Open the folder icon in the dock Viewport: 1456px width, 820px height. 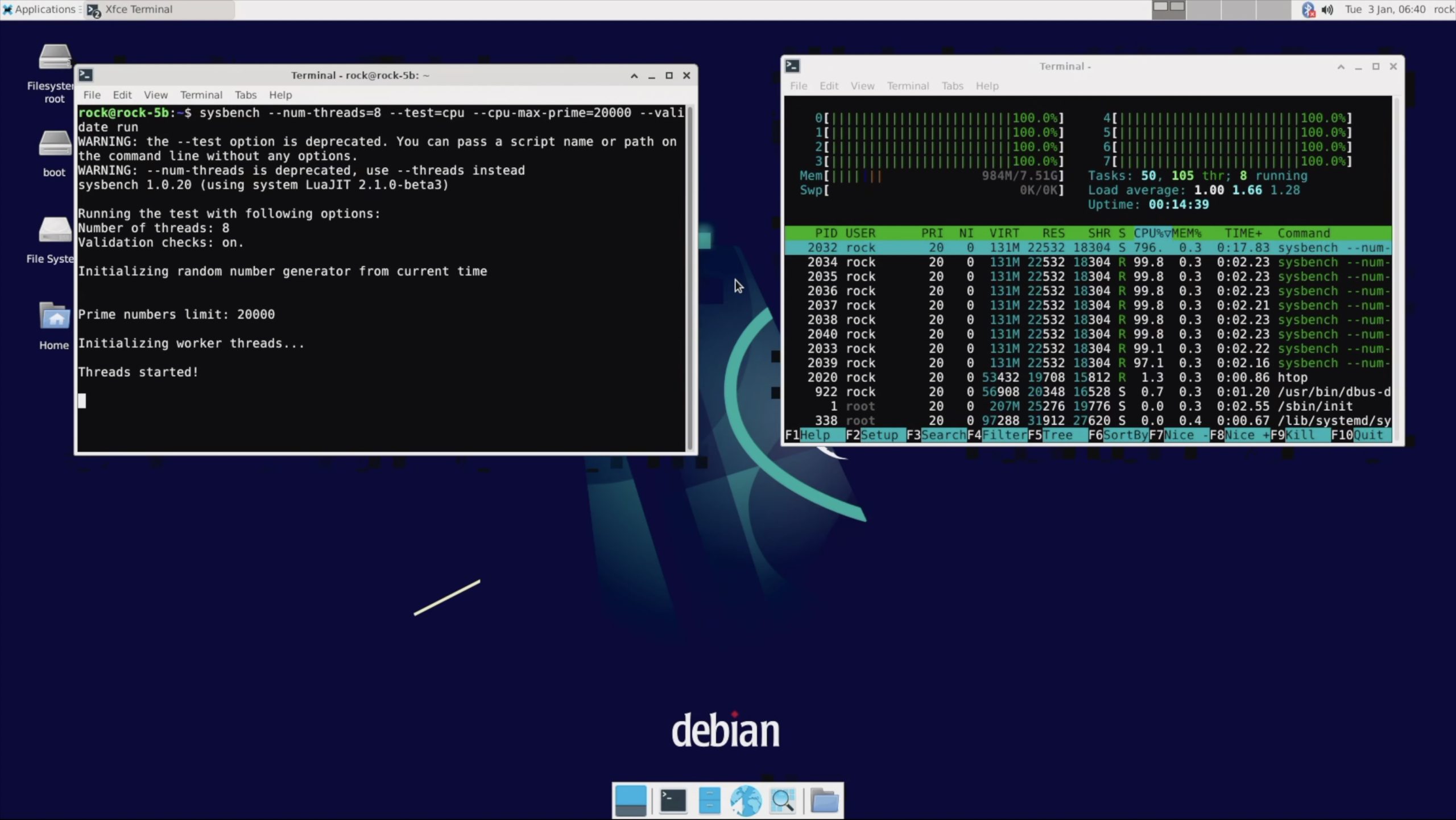click(x=824, y=801)
